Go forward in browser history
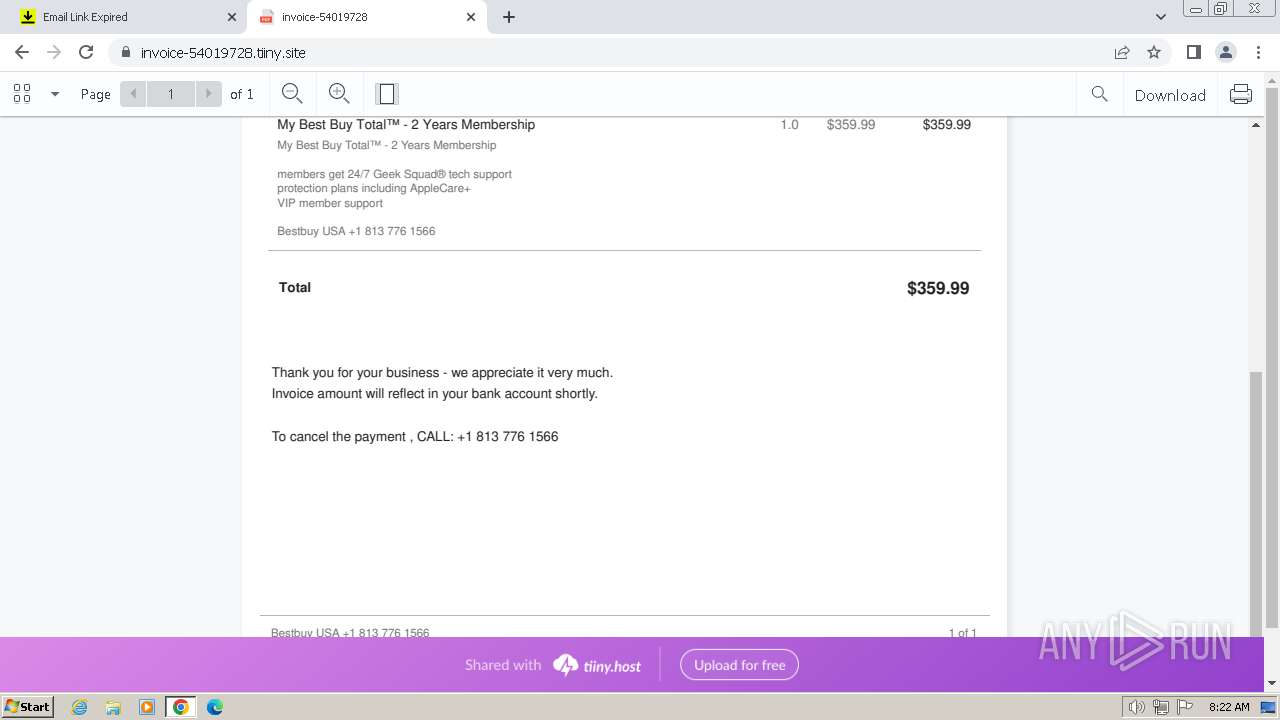This screenshot has height=720, width=1280. [54, 52]
